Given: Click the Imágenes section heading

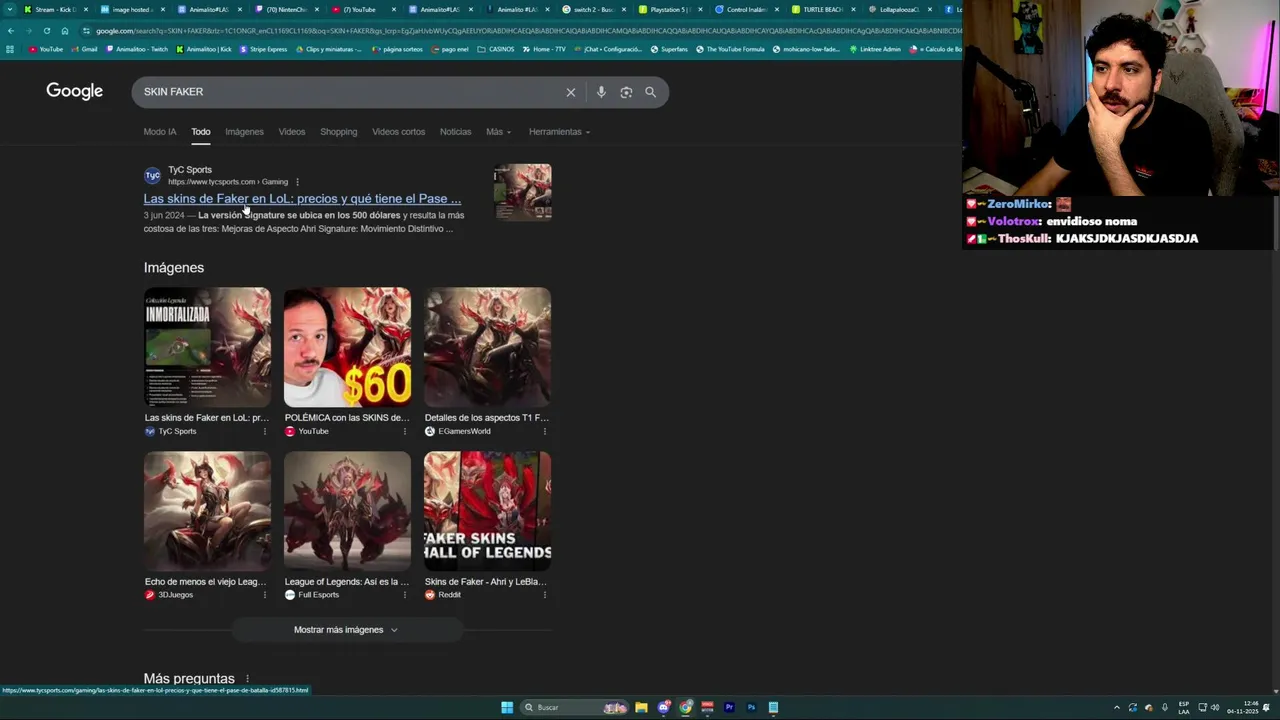Looking at the screenshot, I should point(174,268).
